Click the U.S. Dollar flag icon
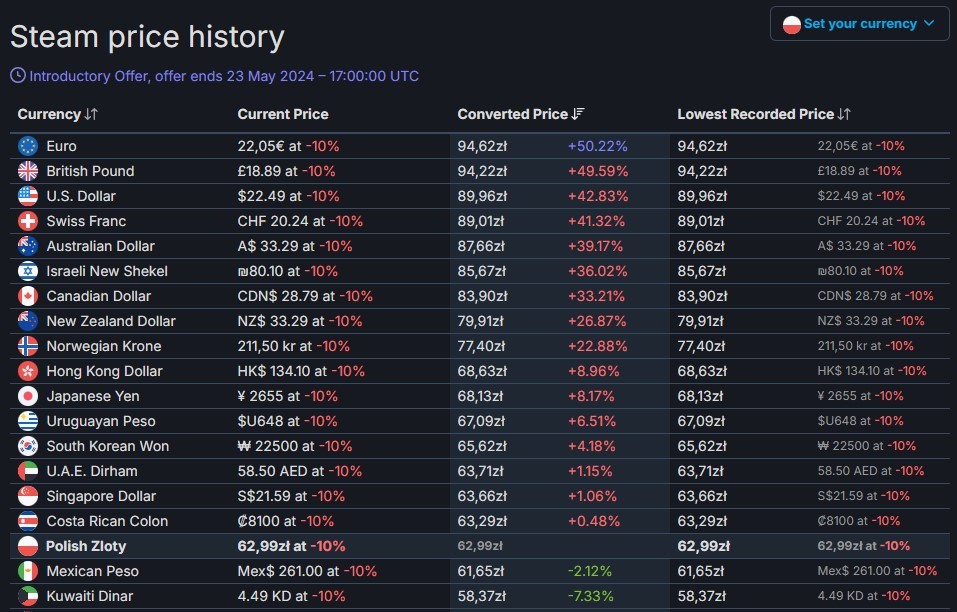This screenshot has height=612, width=957. pyautogui.click(x=27, y=196)
